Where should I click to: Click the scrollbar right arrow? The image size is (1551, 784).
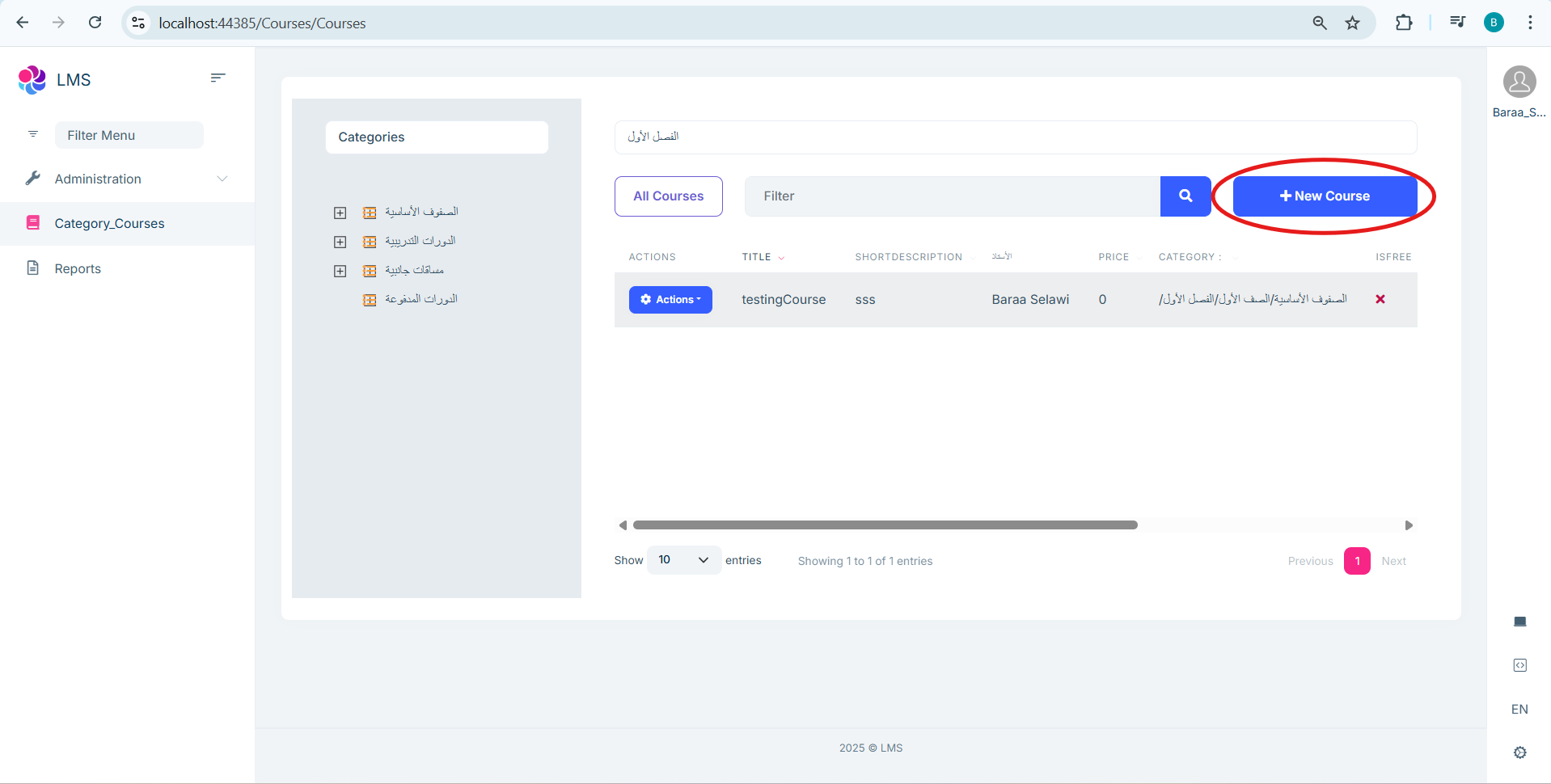(1409, 525)
